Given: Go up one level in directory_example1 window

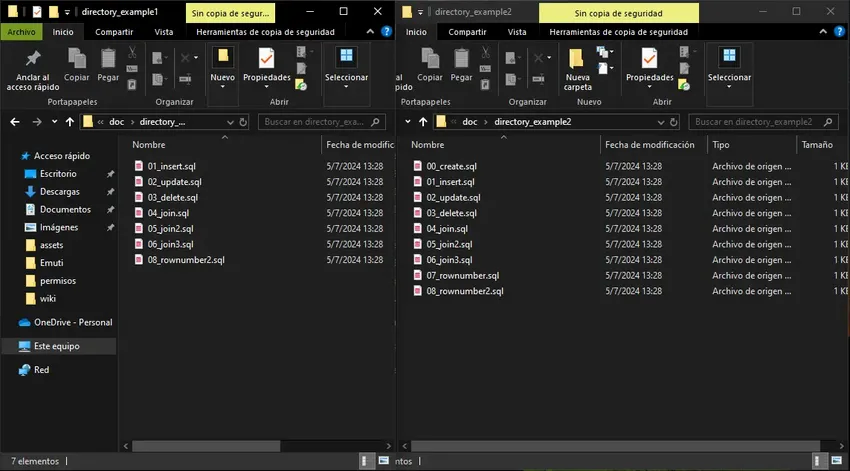Looking at the screenshot, I should pyautogui.click(x=68, y=122).
